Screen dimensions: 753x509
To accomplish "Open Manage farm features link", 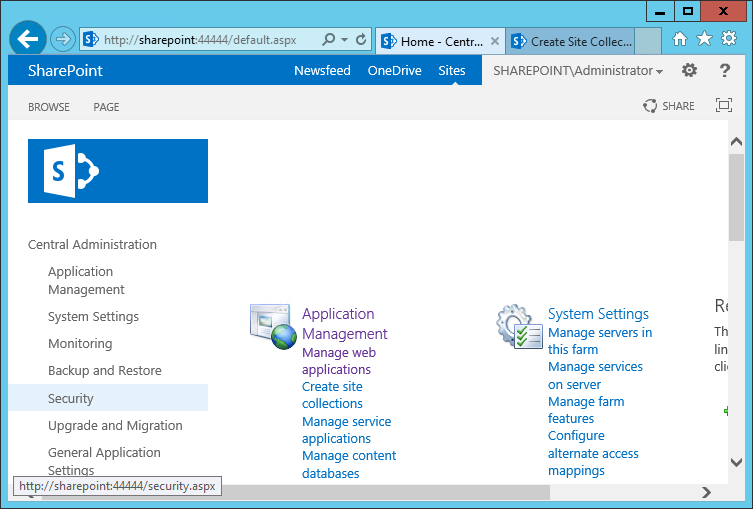I will pyautogui.click(x=586, y=410).
